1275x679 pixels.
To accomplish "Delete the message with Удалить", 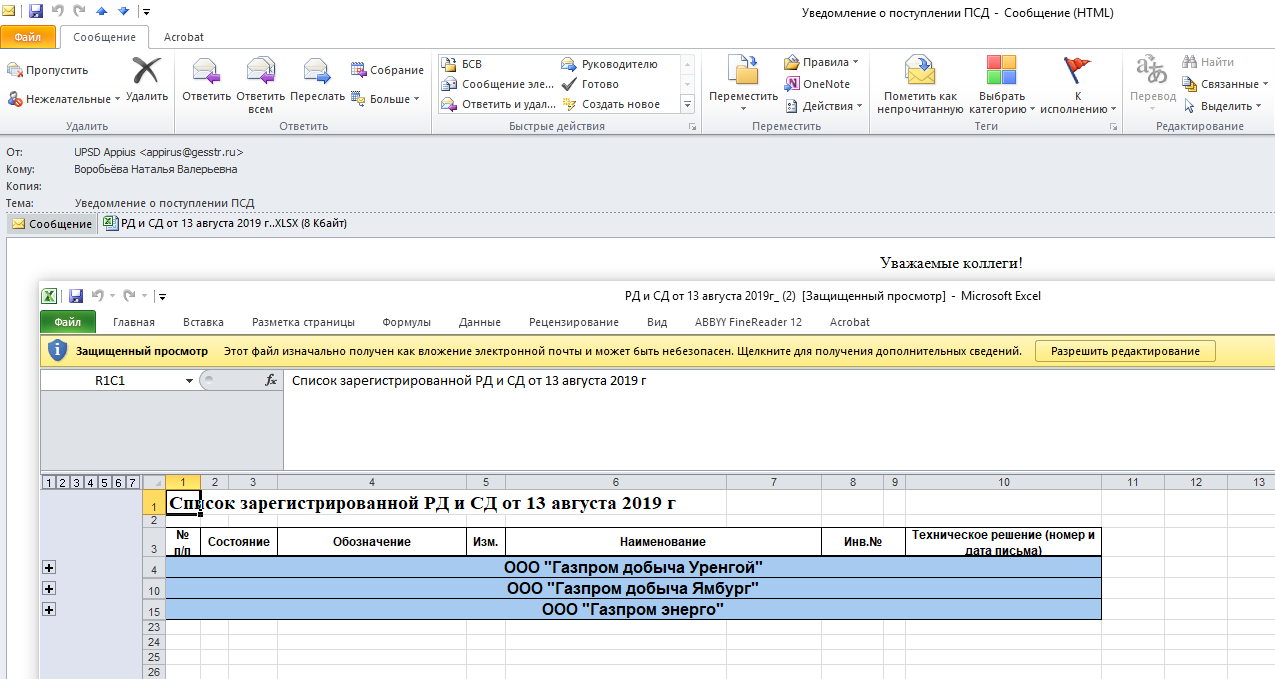I will [x=147, y=79].
